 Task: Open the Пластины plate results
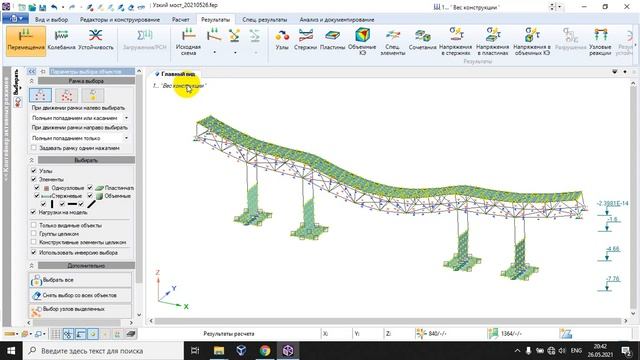pos(332,40)
